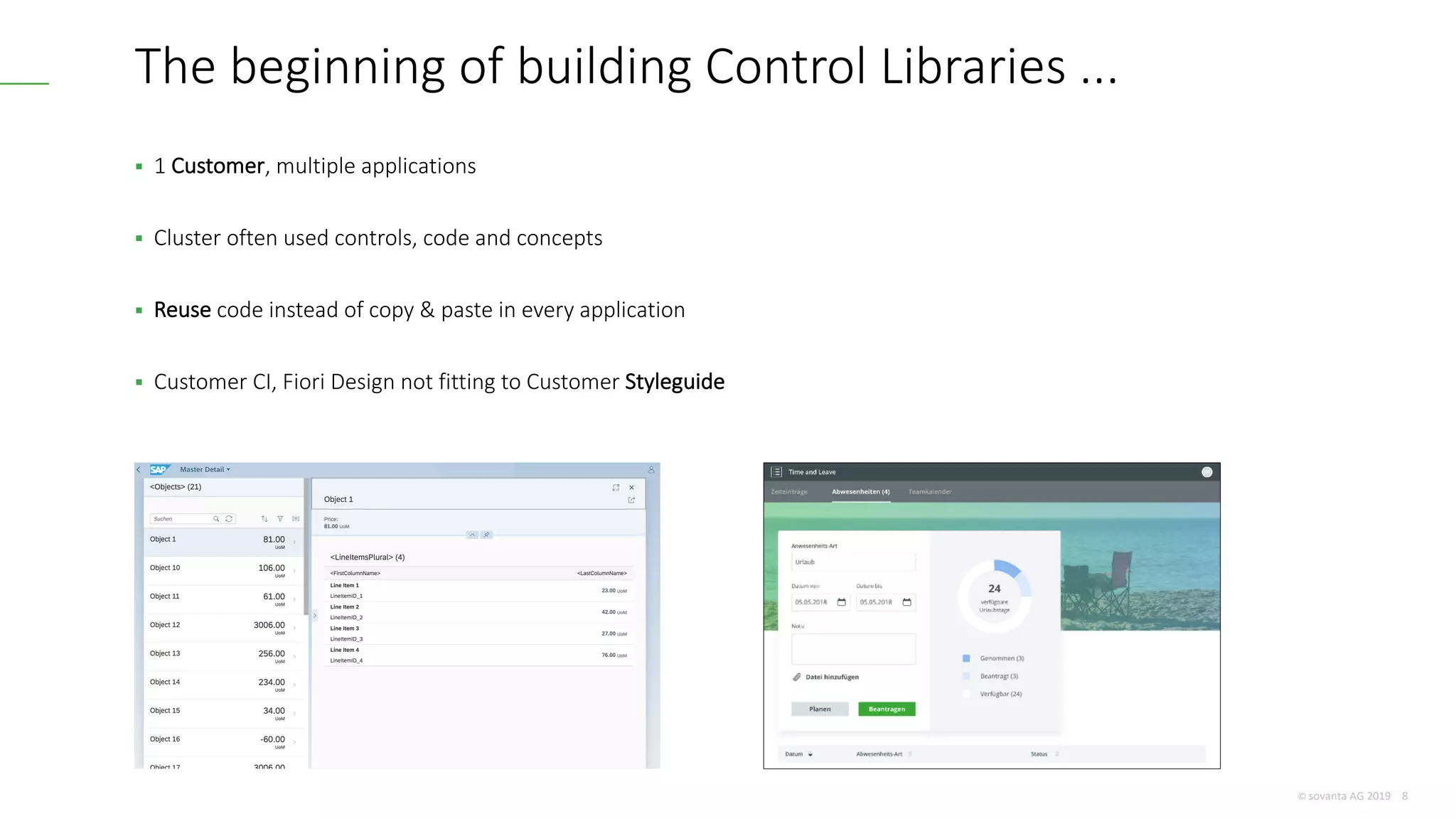Viewport: 1456px width, 819px height.
Task: Click the search magnifier in the Suchen field
Action: 216,519
